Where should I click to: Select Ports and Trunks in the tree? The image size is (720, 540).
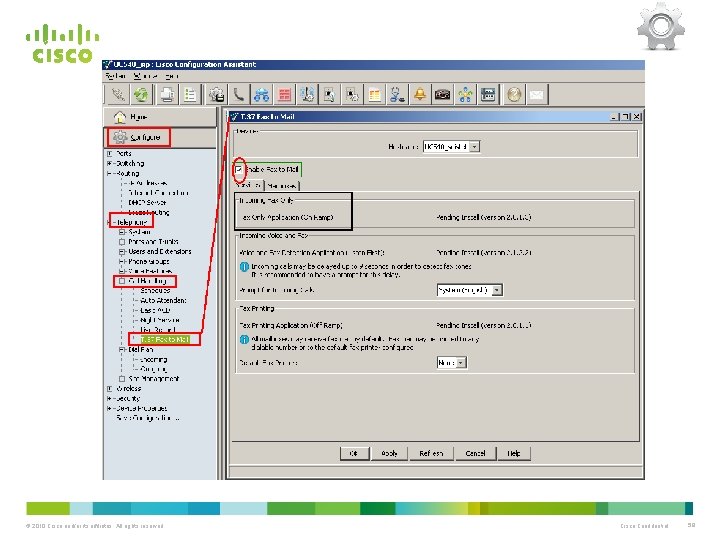[153, 242]
